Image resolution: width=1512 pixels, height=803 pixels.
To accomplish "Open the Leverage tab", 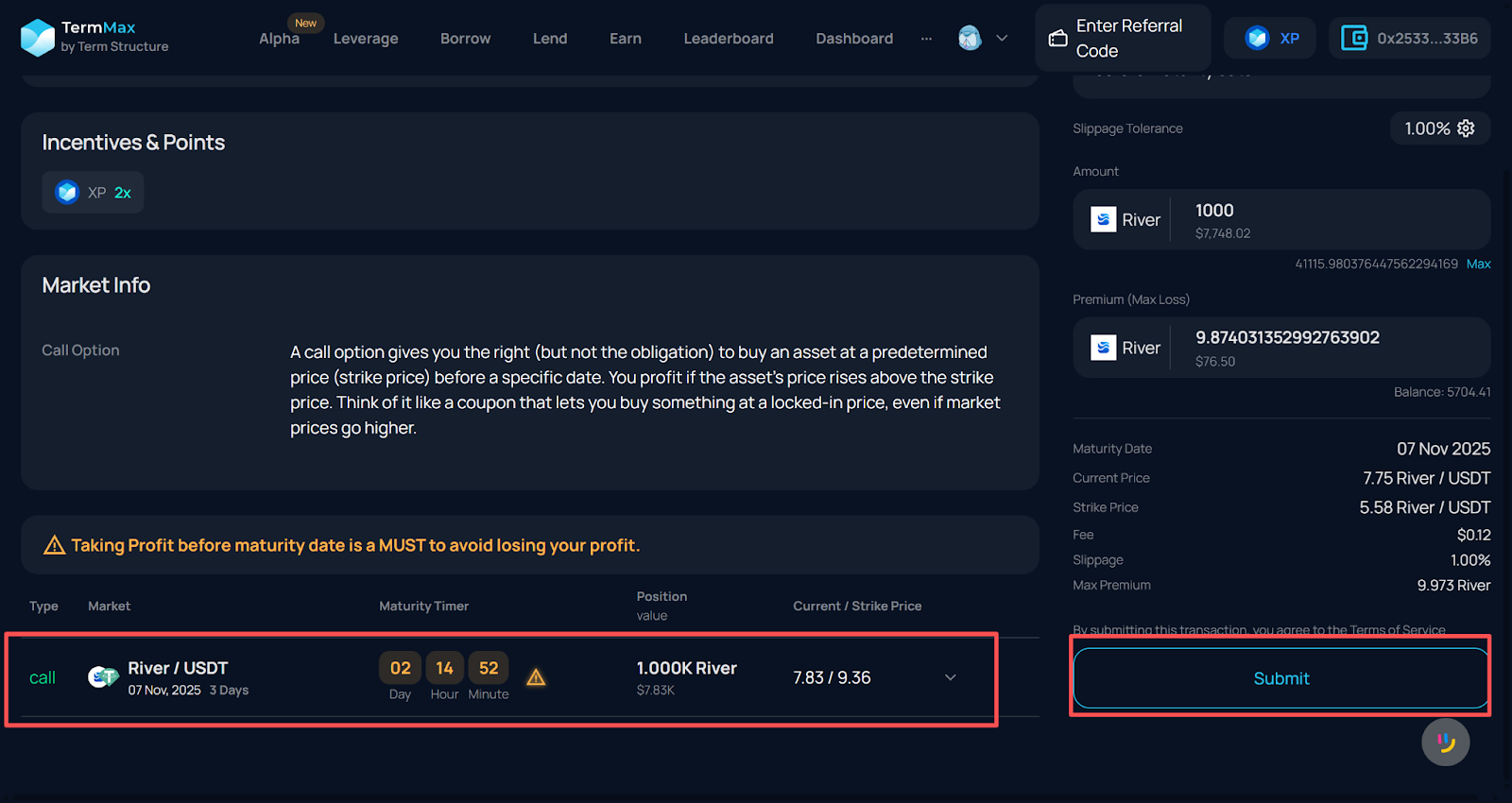I will (366, 39).
